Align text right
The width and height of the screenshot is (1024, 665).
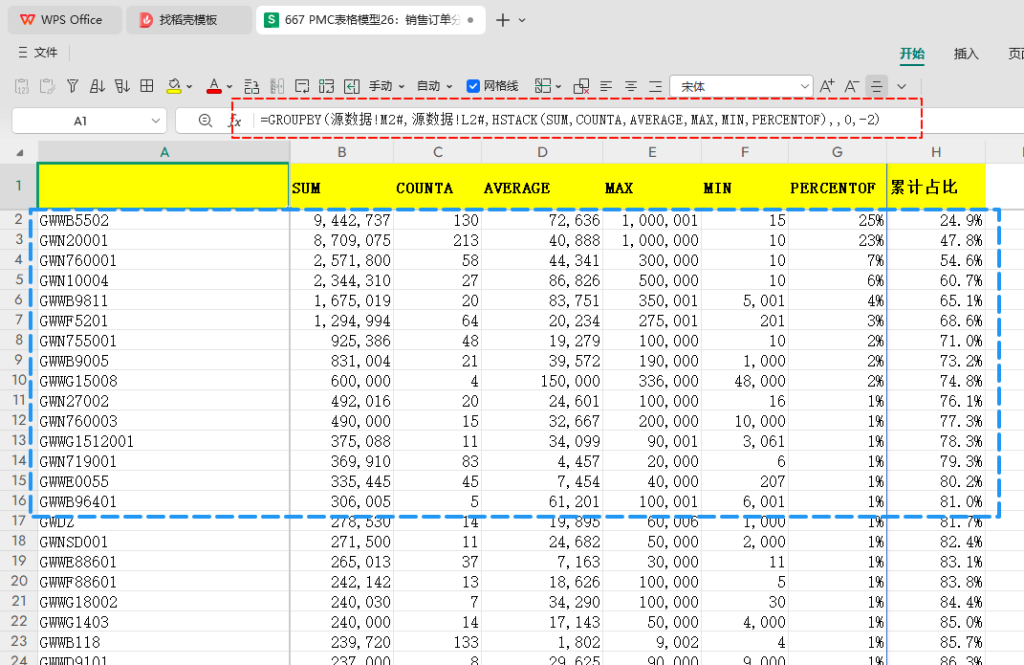[x=656, y=86]
